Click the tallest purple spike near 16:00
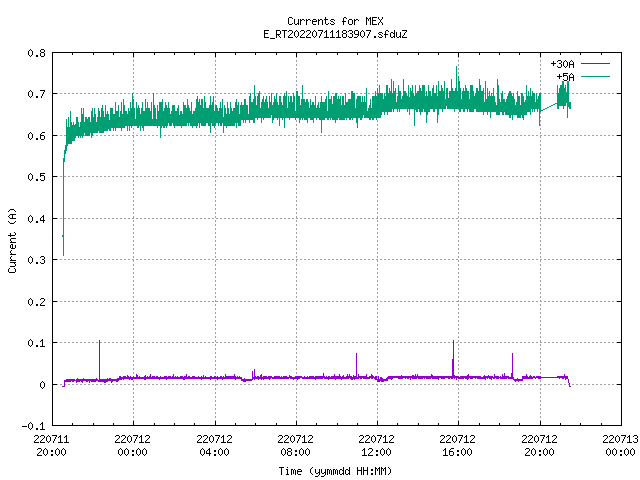This screenshot has width=640, height=480. click(453, 358)
